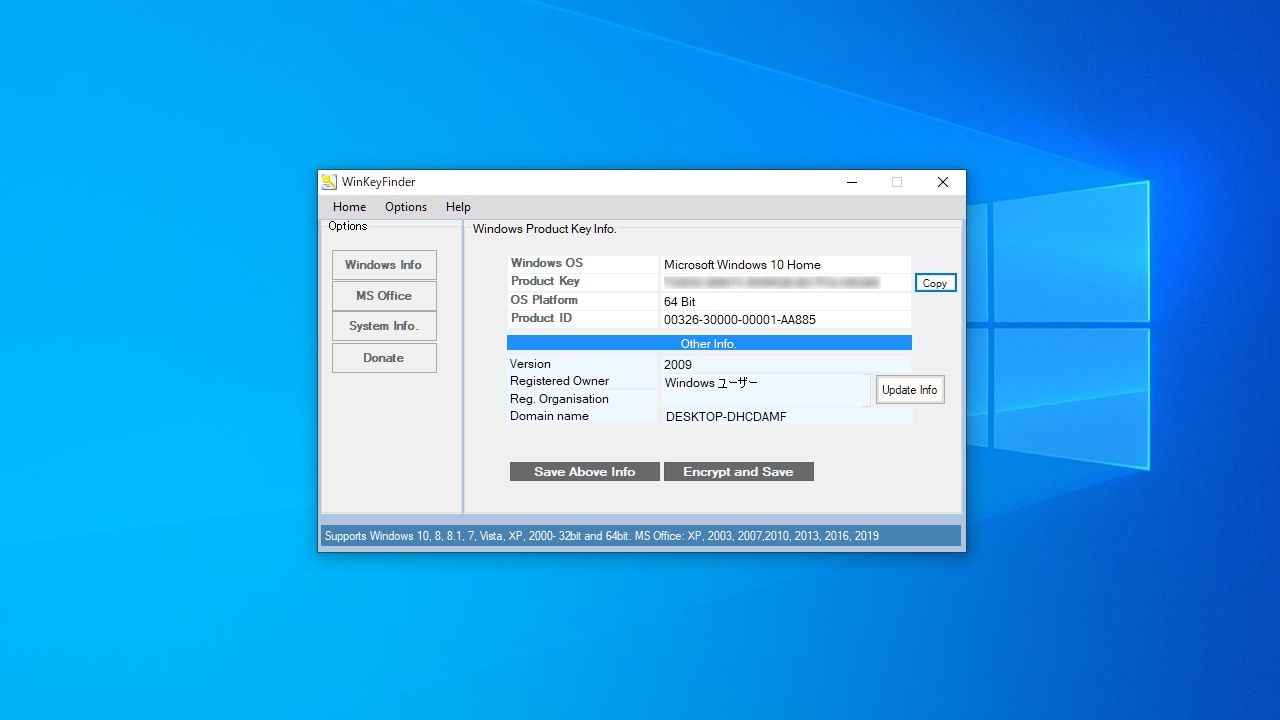Click the Update Info button
1280x720 pixels.
tap(910, 390)
